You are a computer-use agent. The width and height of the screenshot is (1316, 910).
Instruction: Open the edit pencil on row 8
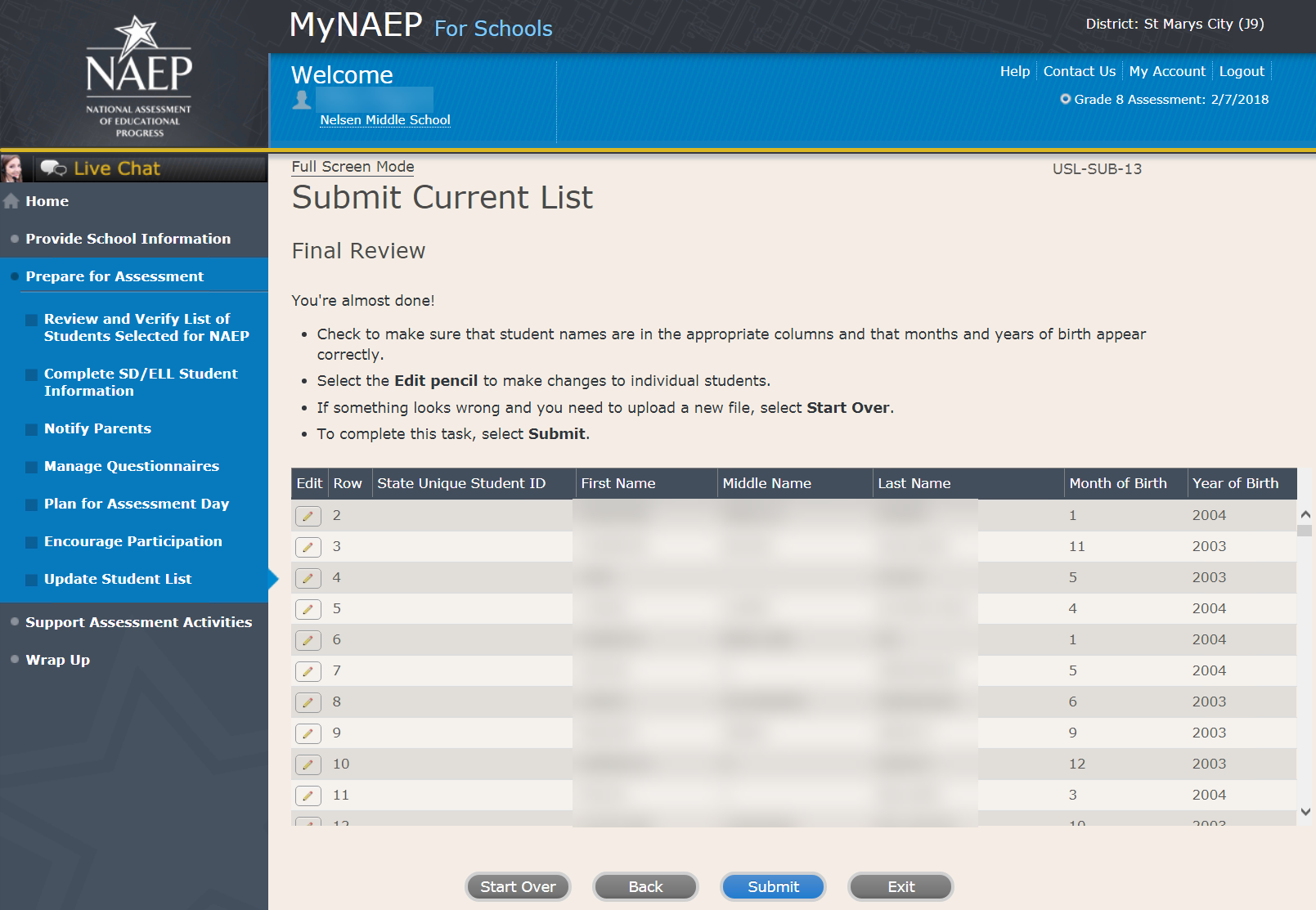point(308,702)
